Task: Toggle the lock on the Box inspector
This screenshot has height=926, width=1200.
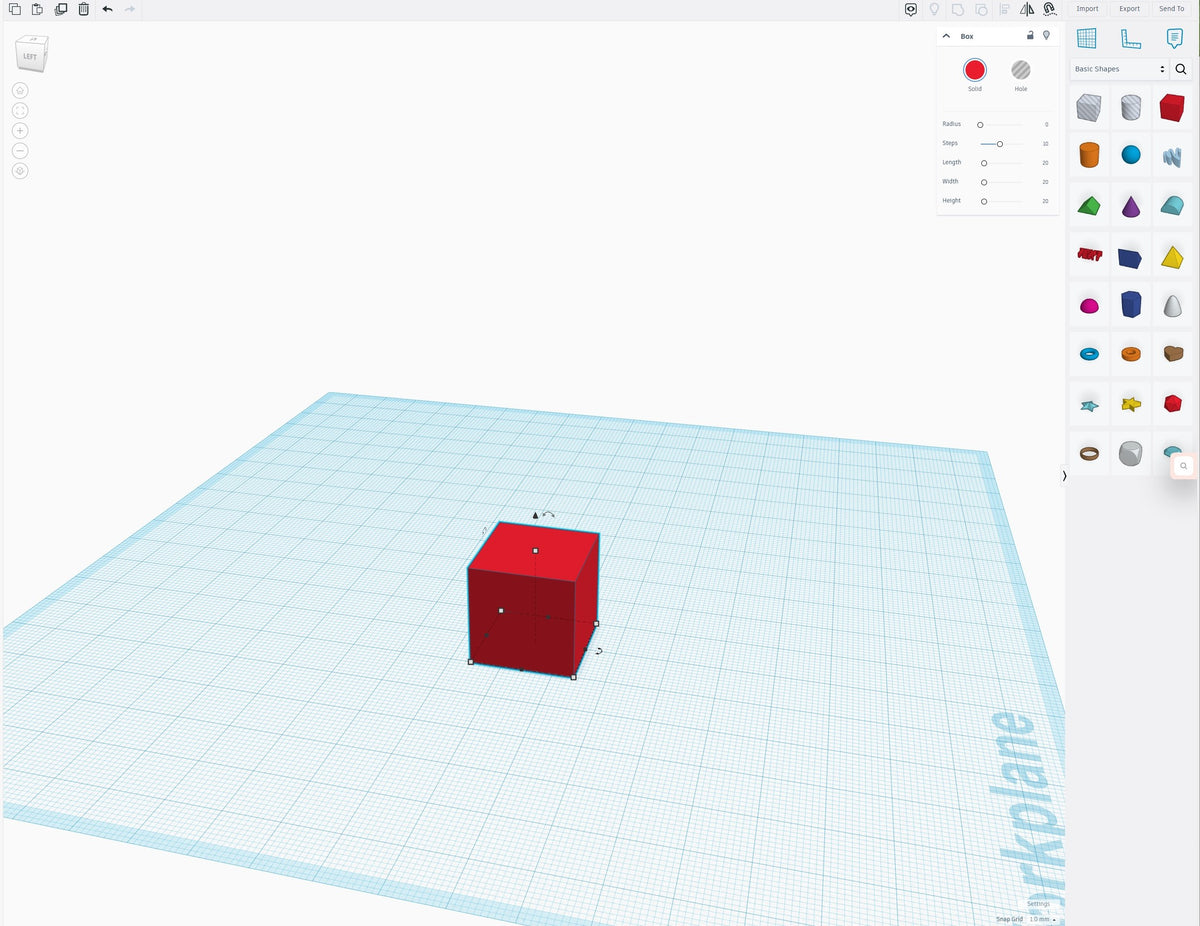Action: pos(1030,35)
